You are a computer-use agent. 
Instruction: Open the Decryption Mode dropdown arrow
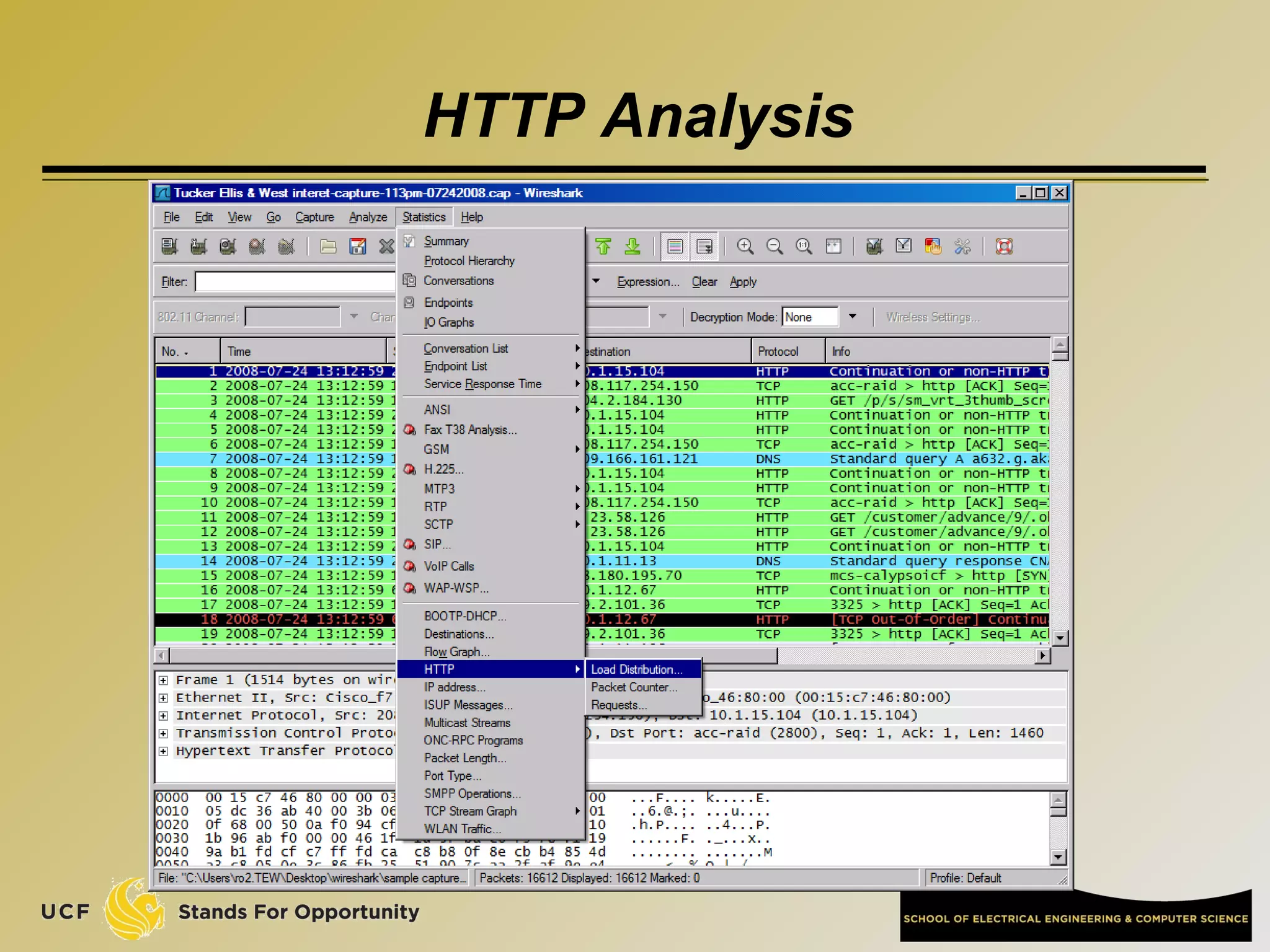853,317
